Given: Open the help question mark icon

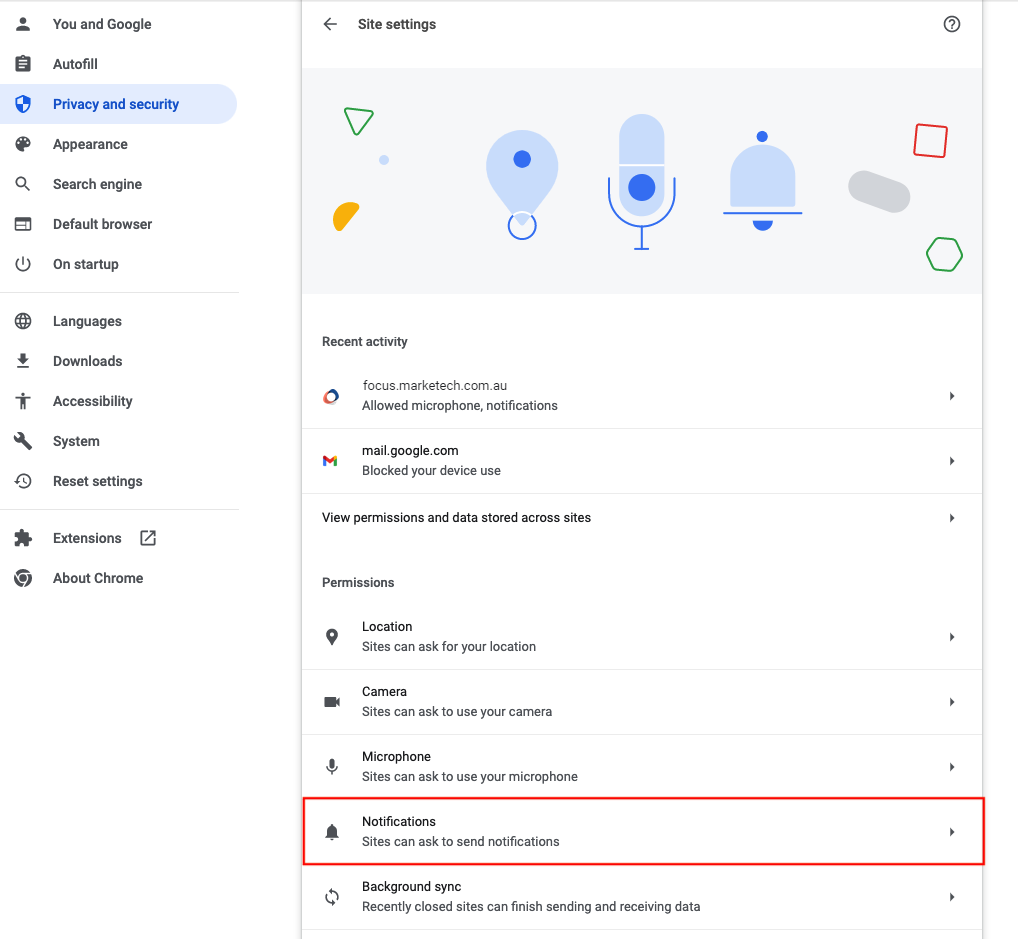Looking at the screenshot, I should point(951,24).
